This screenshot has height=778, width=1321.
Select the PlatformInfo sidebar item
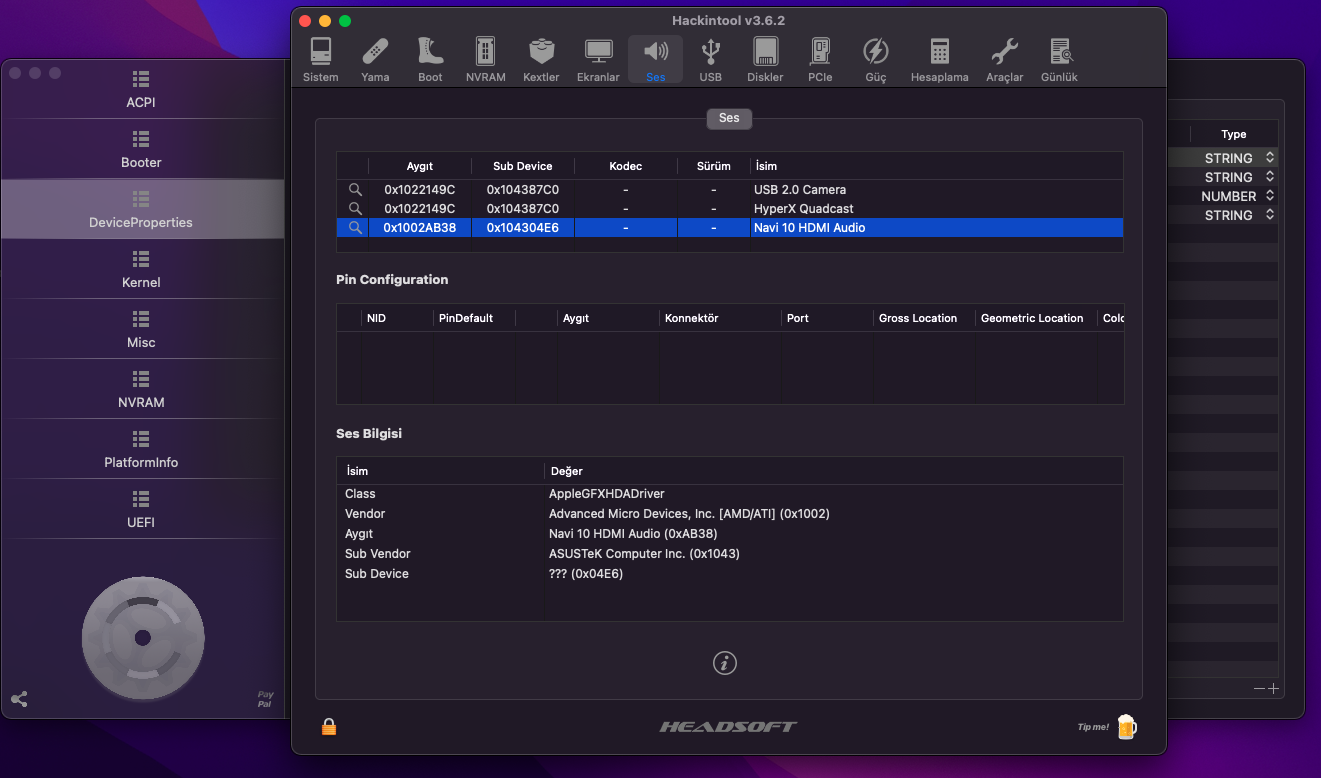[x=141, y=449]
